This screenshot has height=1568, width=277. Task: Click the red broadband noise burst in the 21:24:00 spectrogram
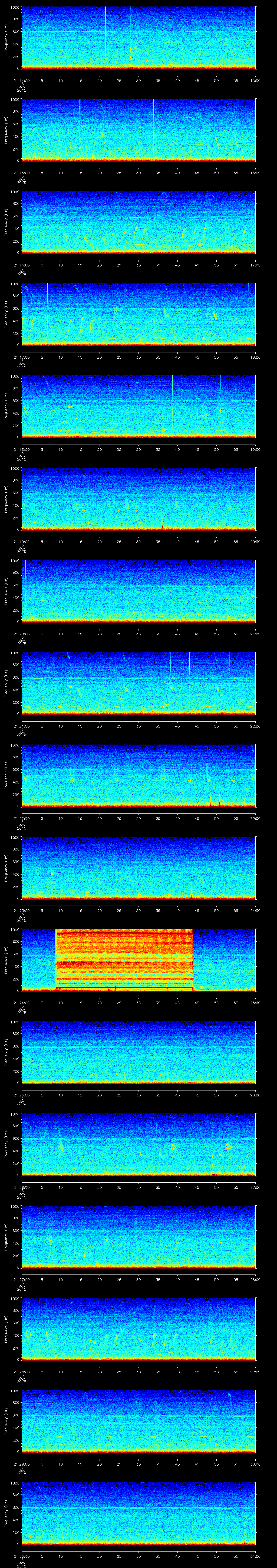124,960
